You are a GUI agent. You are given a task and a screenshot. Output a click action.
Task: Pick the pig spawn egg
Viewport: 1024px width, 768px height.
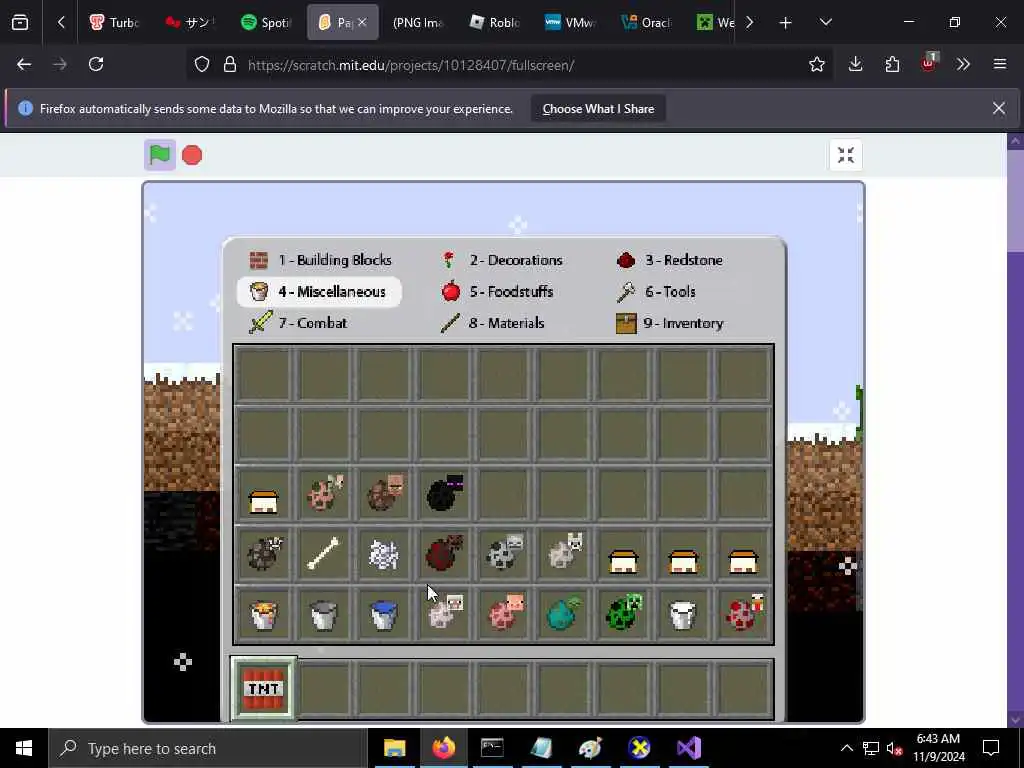pos(504,614)
